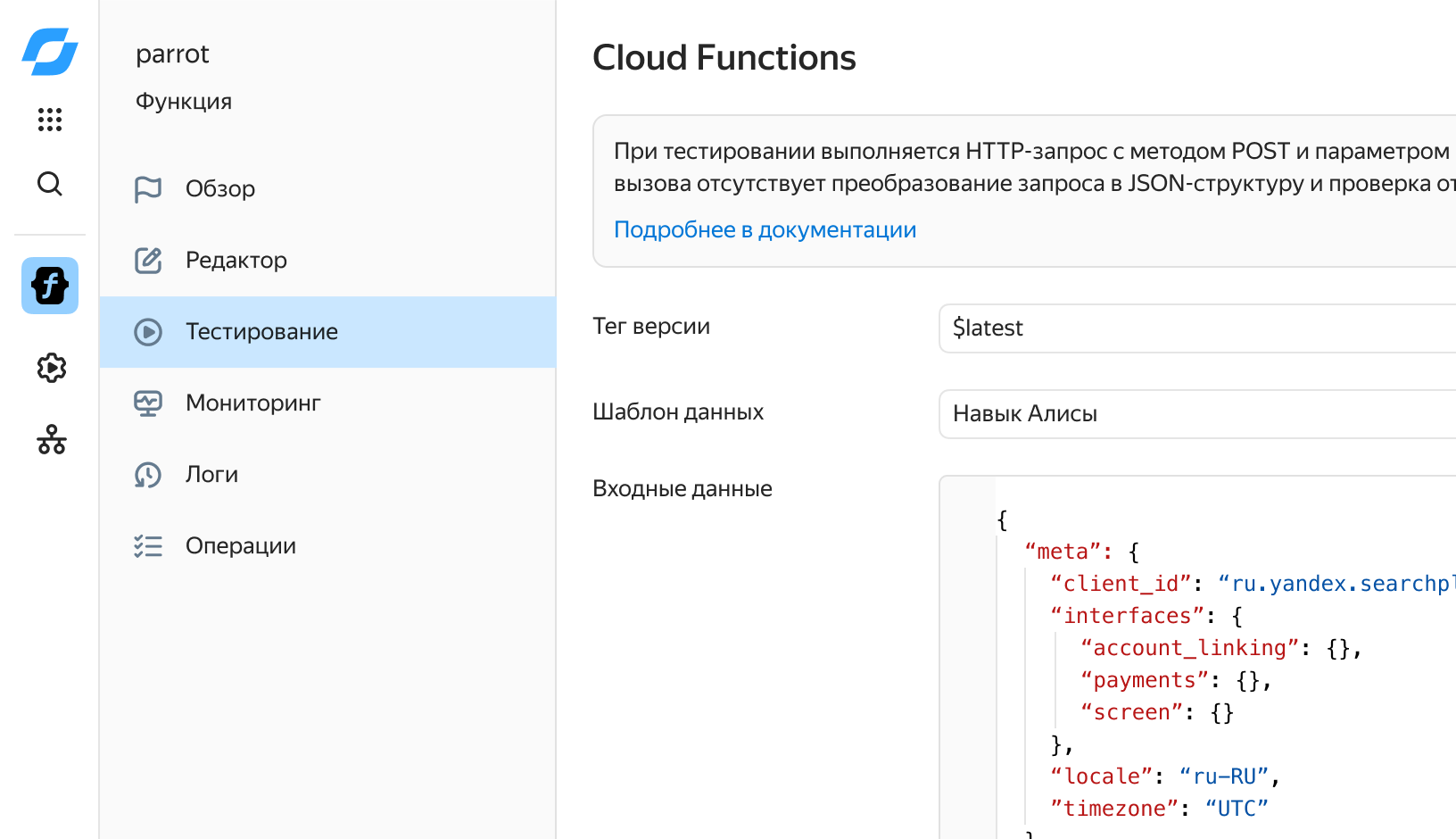Switch to the Редактор section

tap(236, 261)
